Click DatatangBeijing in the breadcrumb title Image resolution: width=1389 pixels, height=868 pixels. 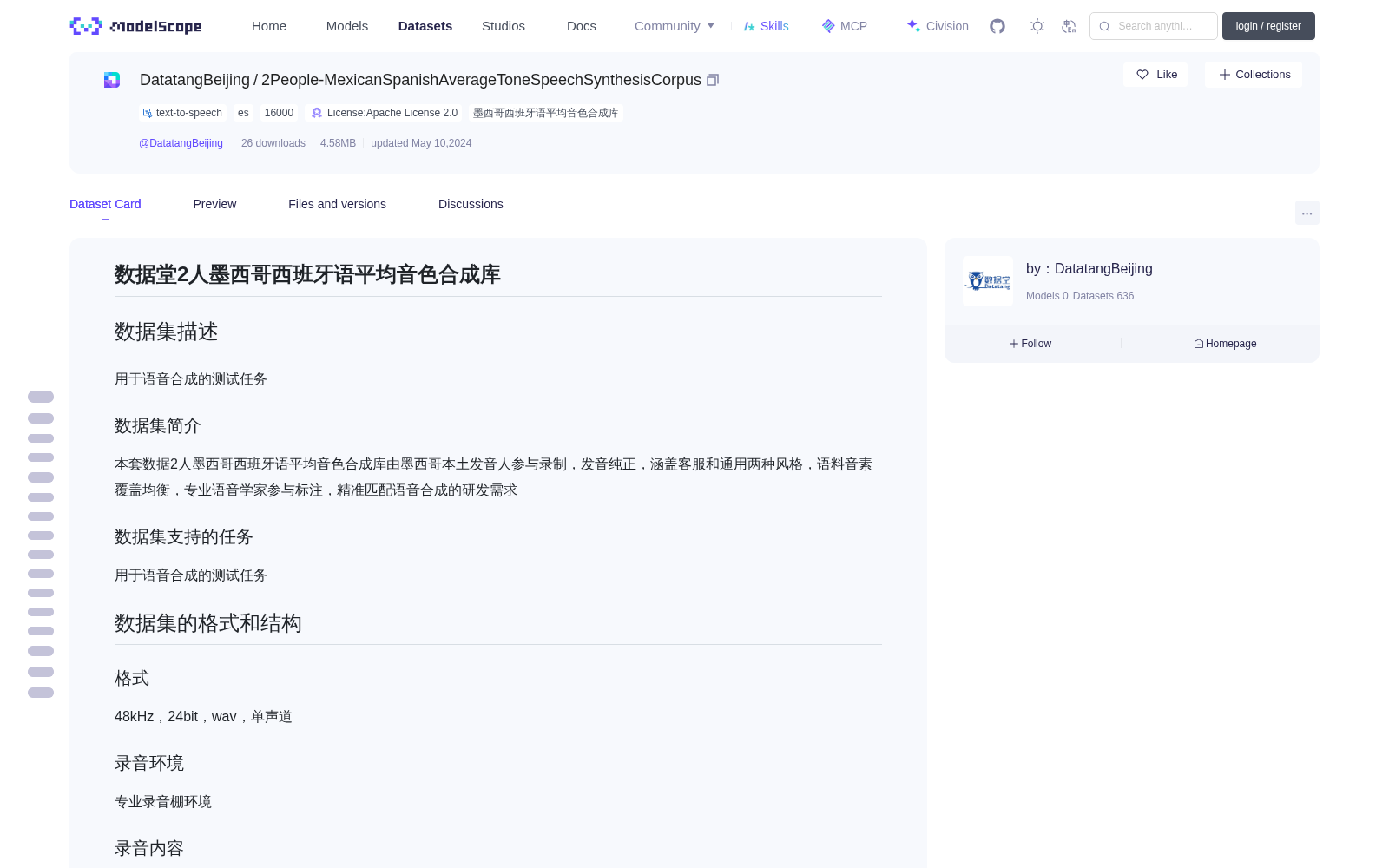tap(194, 80)
